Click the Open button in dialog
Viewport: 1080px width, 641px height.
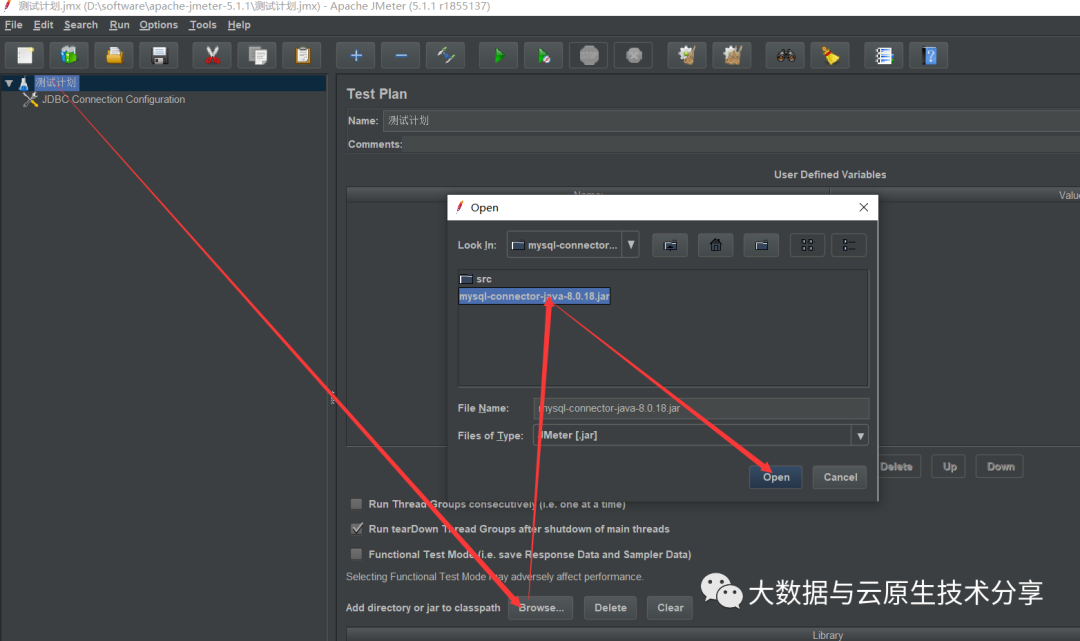coord(776,477)
